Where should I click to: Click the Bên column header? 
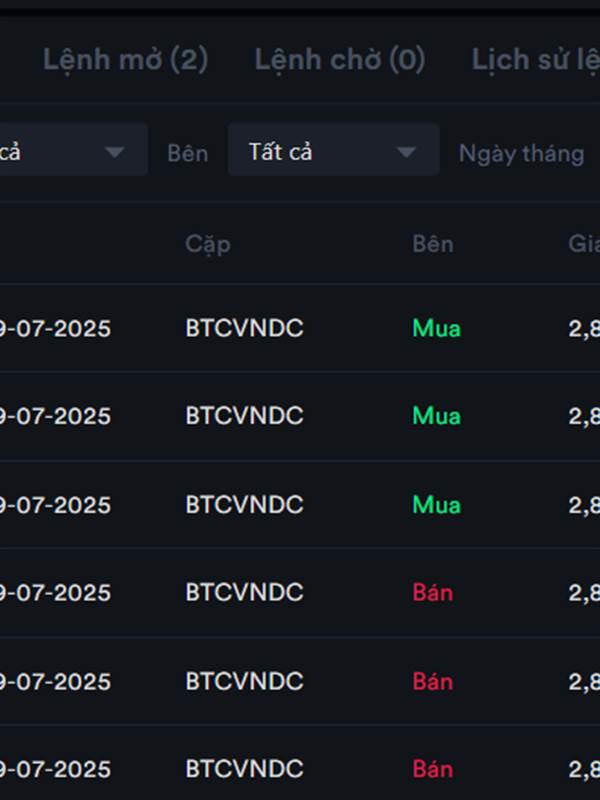[432, 244]
